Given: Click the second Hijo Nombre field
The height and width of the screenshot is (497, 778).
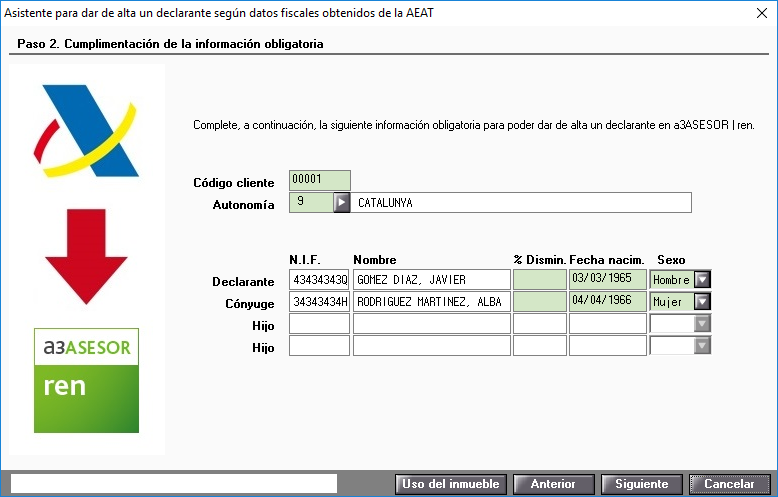Looking at the screenshot, I should 432,346.
